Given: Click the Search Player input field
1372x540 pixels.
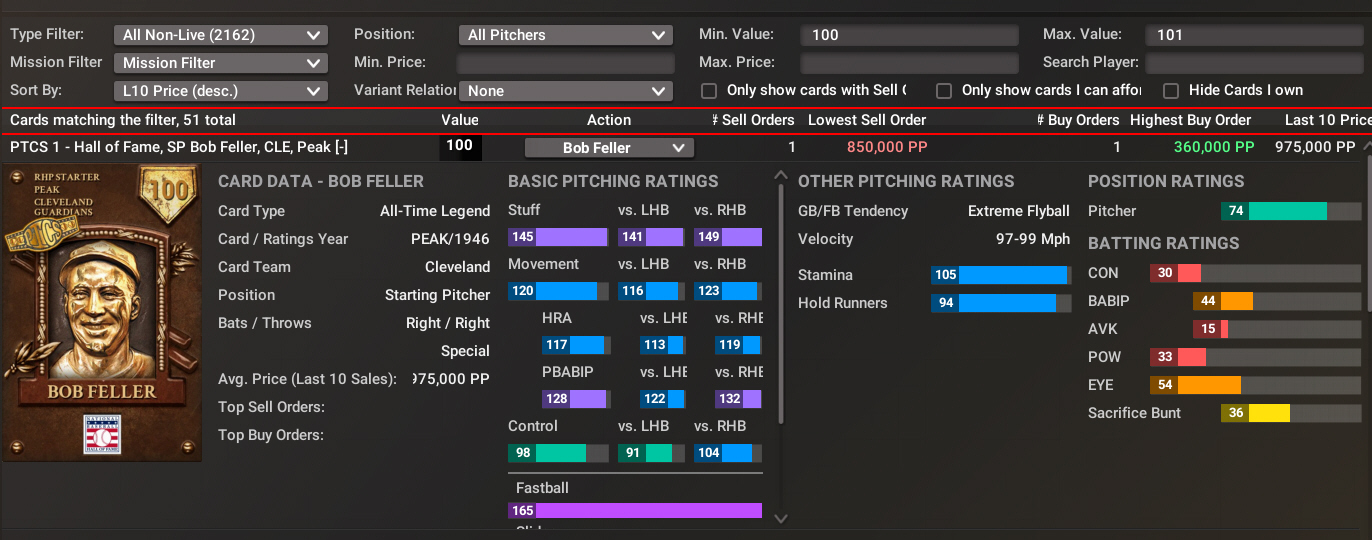Looking at the screenshot, I should click(x=1254, y=63).
